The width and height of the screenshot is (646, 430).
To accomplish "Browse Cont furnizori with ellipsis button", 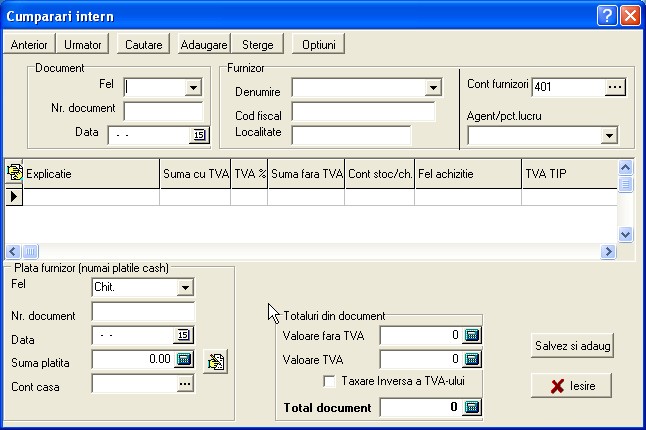I will (x=615, y=87).
